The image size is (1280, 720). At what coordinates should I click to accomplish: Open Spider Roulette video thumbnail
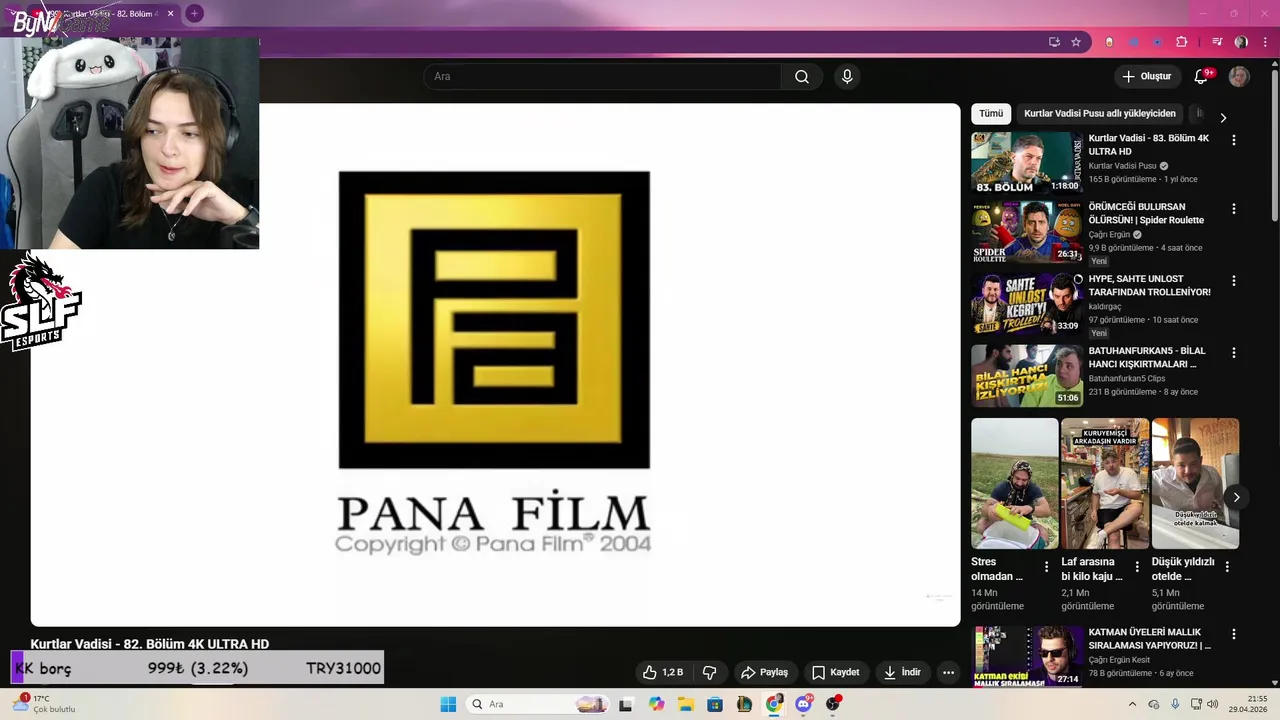[1027, 232]
